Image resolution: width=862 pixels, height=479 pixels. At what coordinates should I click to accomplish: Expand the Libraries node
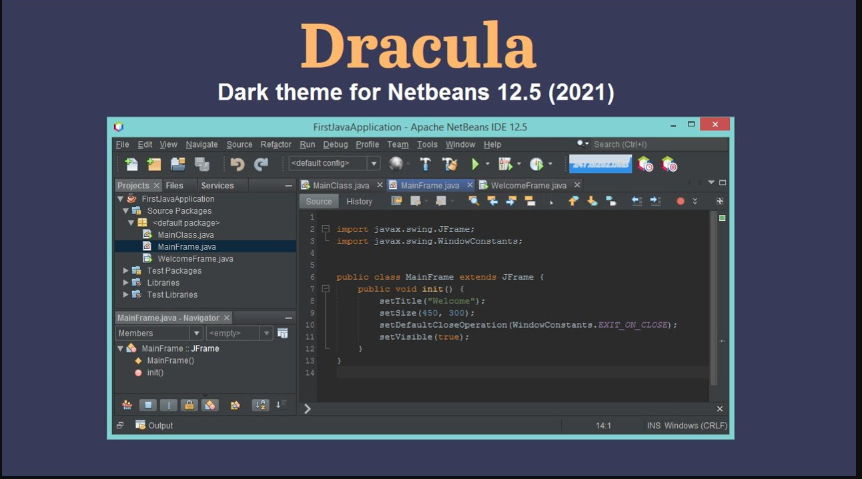tap(126, 283)
